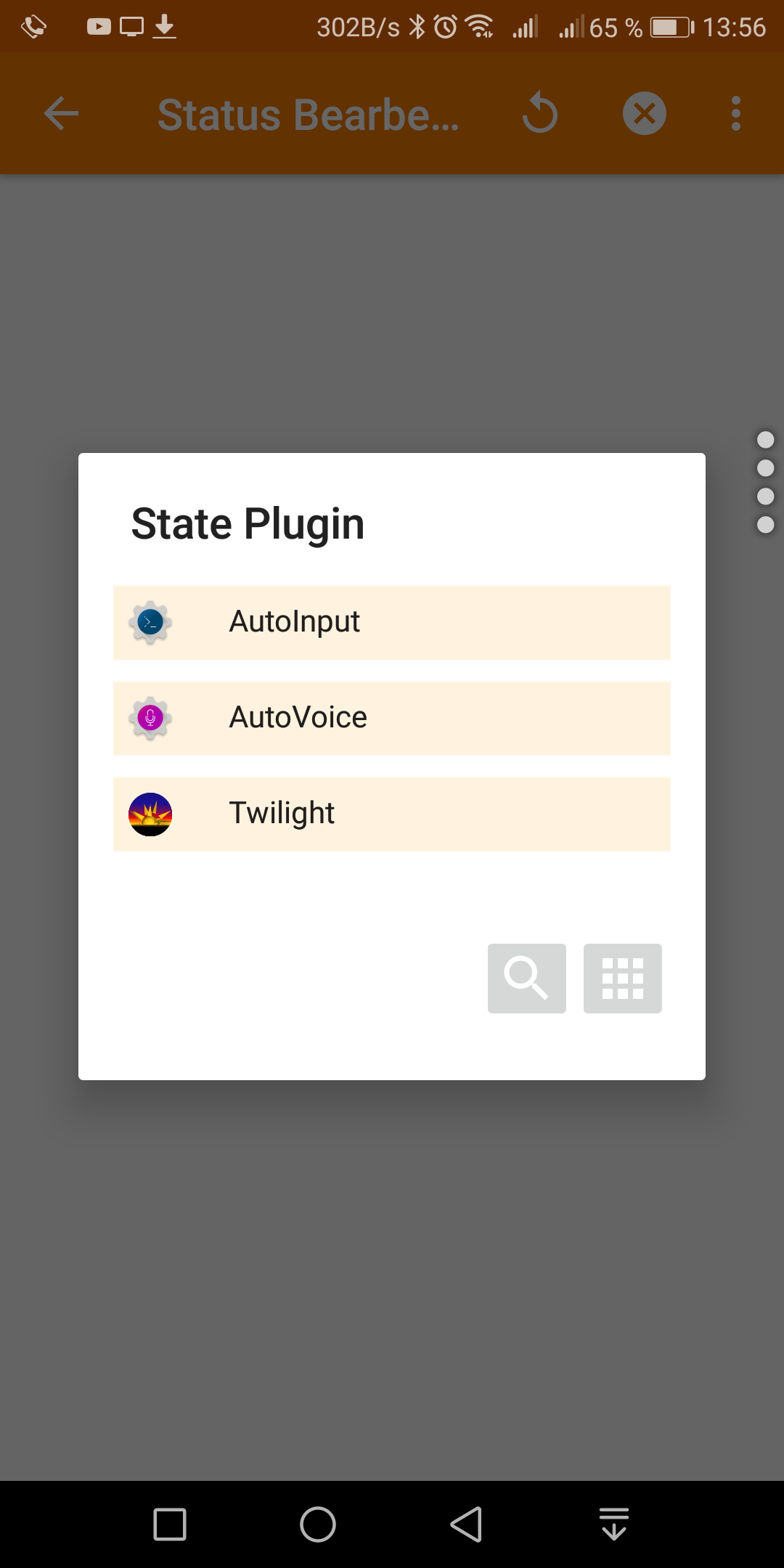
Task: Tap the Android recent apps square button
Action: 170,1524
